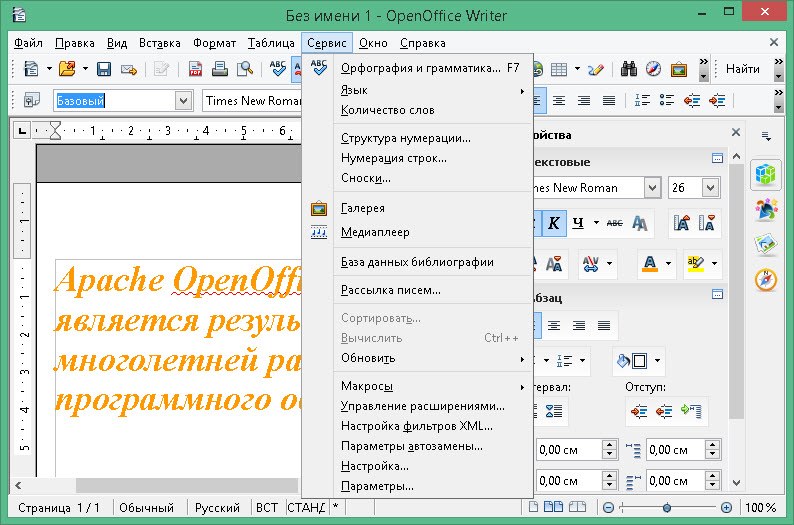Open the underline style dropdown arrow in the sidebar
The image size is (794, 525).
[596, 223]
